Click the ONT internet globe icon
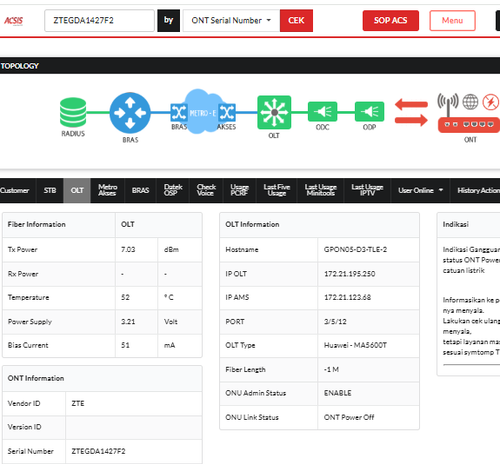 (470, 102)
